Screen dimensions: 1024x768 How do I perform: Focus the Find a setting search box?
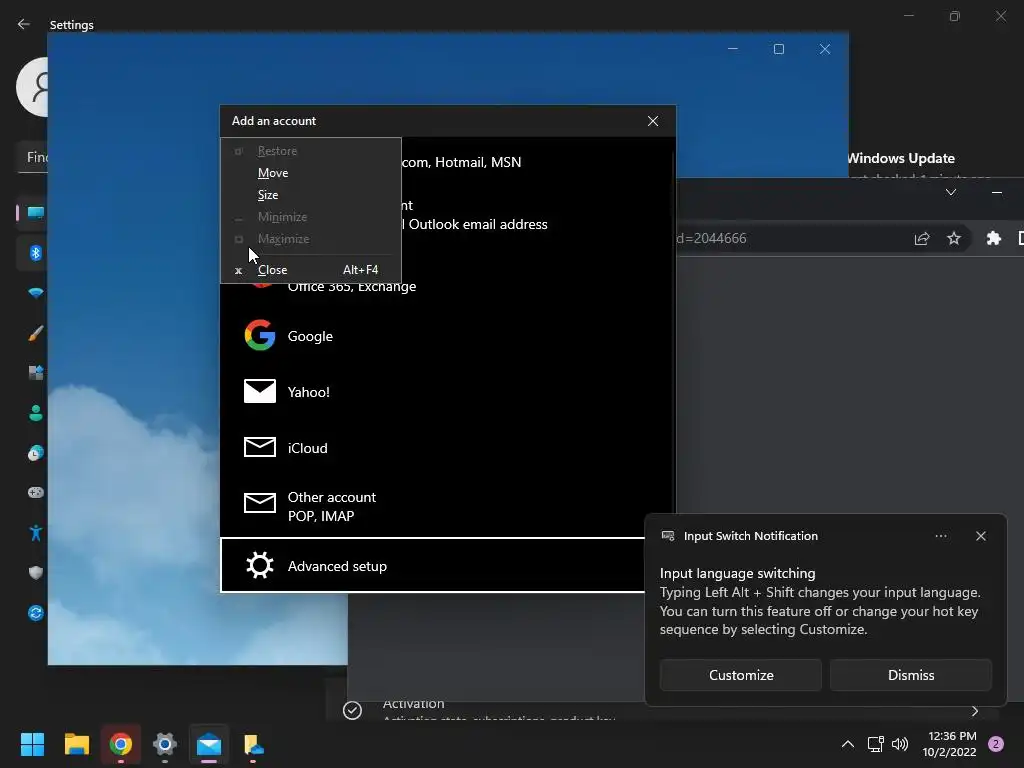coord(33,157)
